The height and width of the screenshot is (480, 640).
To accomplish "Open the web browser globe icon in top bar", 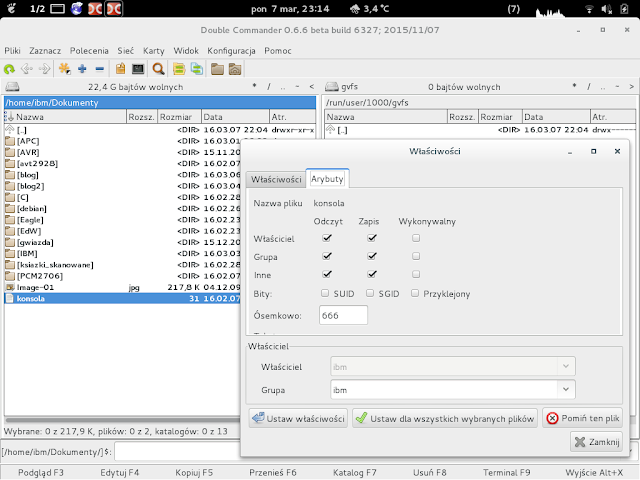I will [x=77, y=8].
